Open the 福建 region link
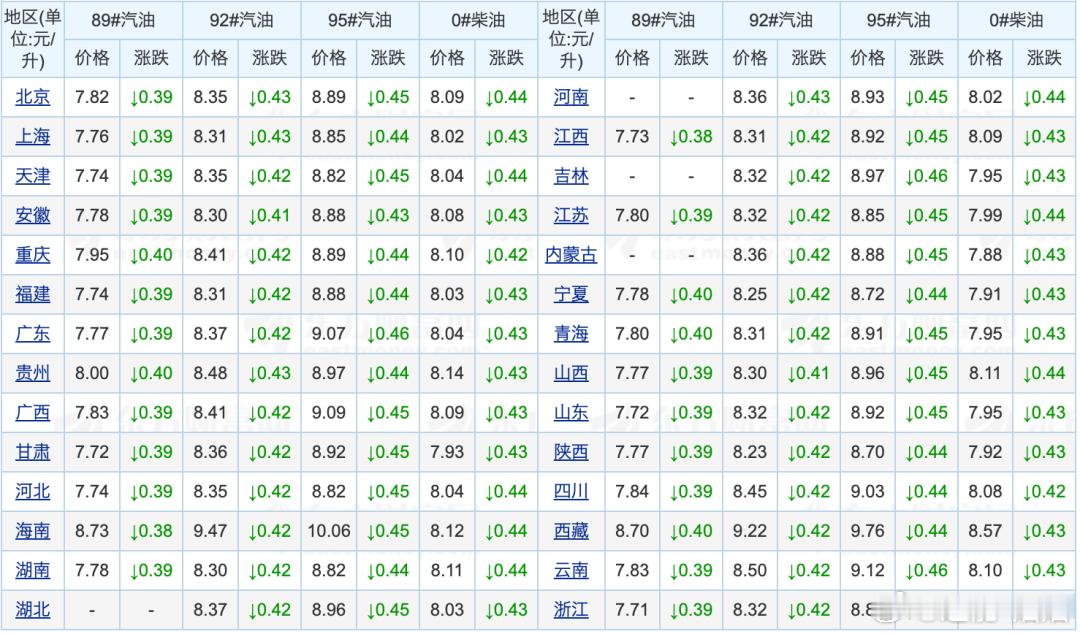The image size is (1080, 634). [x=32, y=294]
